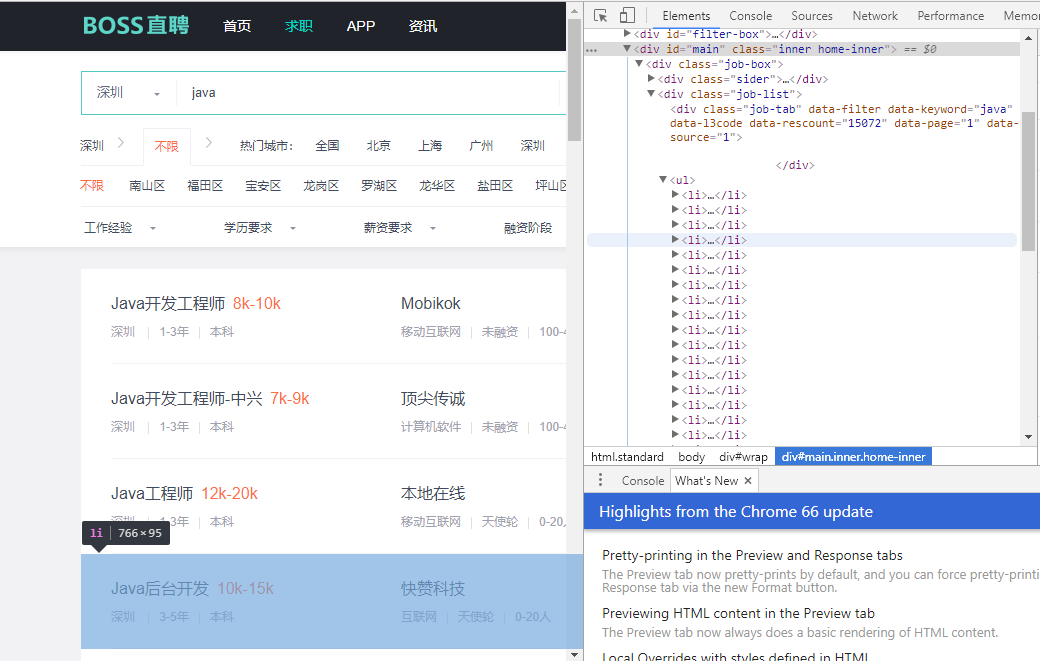
Task: Select div#main.inner.home-inner in breadcrumb
Action: point(853,457)
